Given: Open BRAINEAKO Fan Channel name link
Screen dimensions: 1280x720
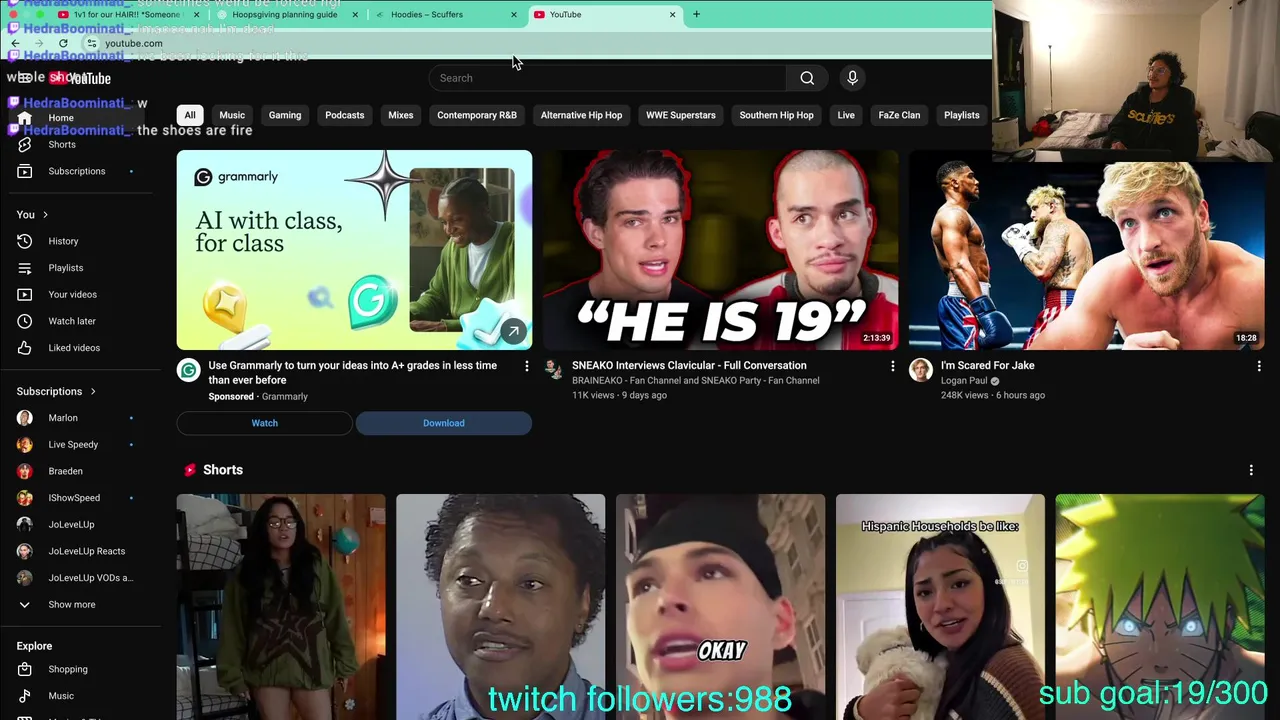Looking at the screenshot, I should 696,381.
